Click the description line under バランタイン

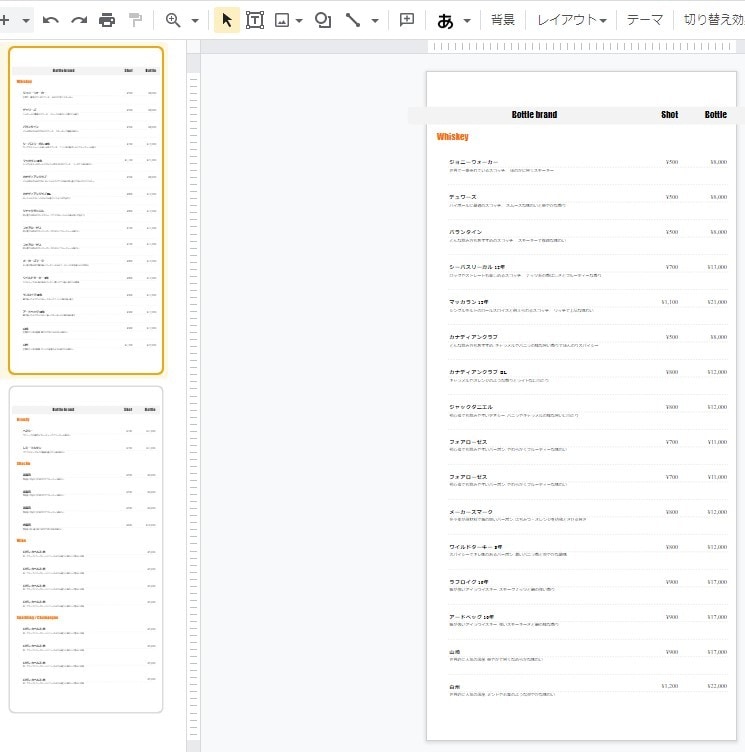(x=508, y=240)
